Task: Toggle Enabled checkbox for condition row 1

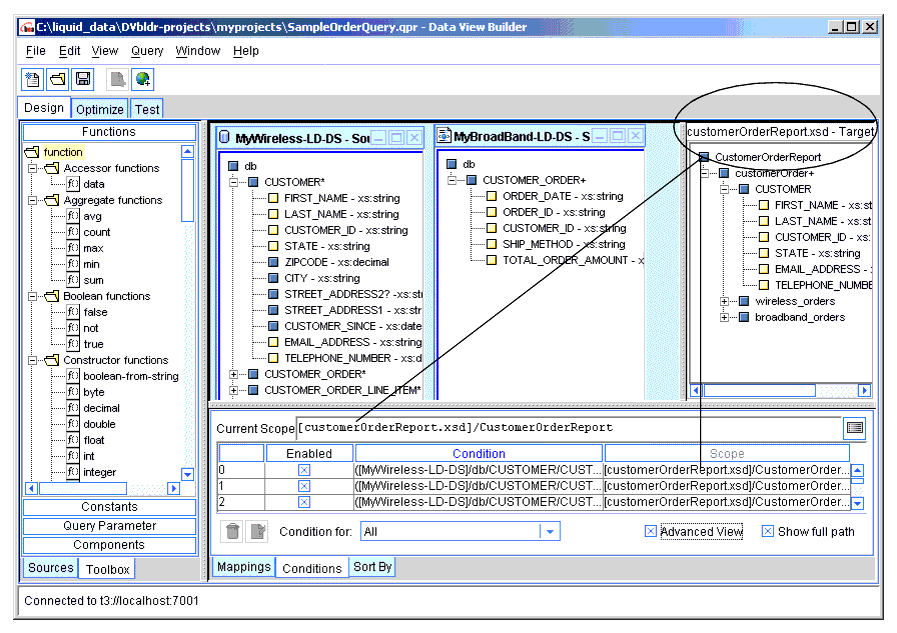Action: pyautogui.click(x=304, y=486)
